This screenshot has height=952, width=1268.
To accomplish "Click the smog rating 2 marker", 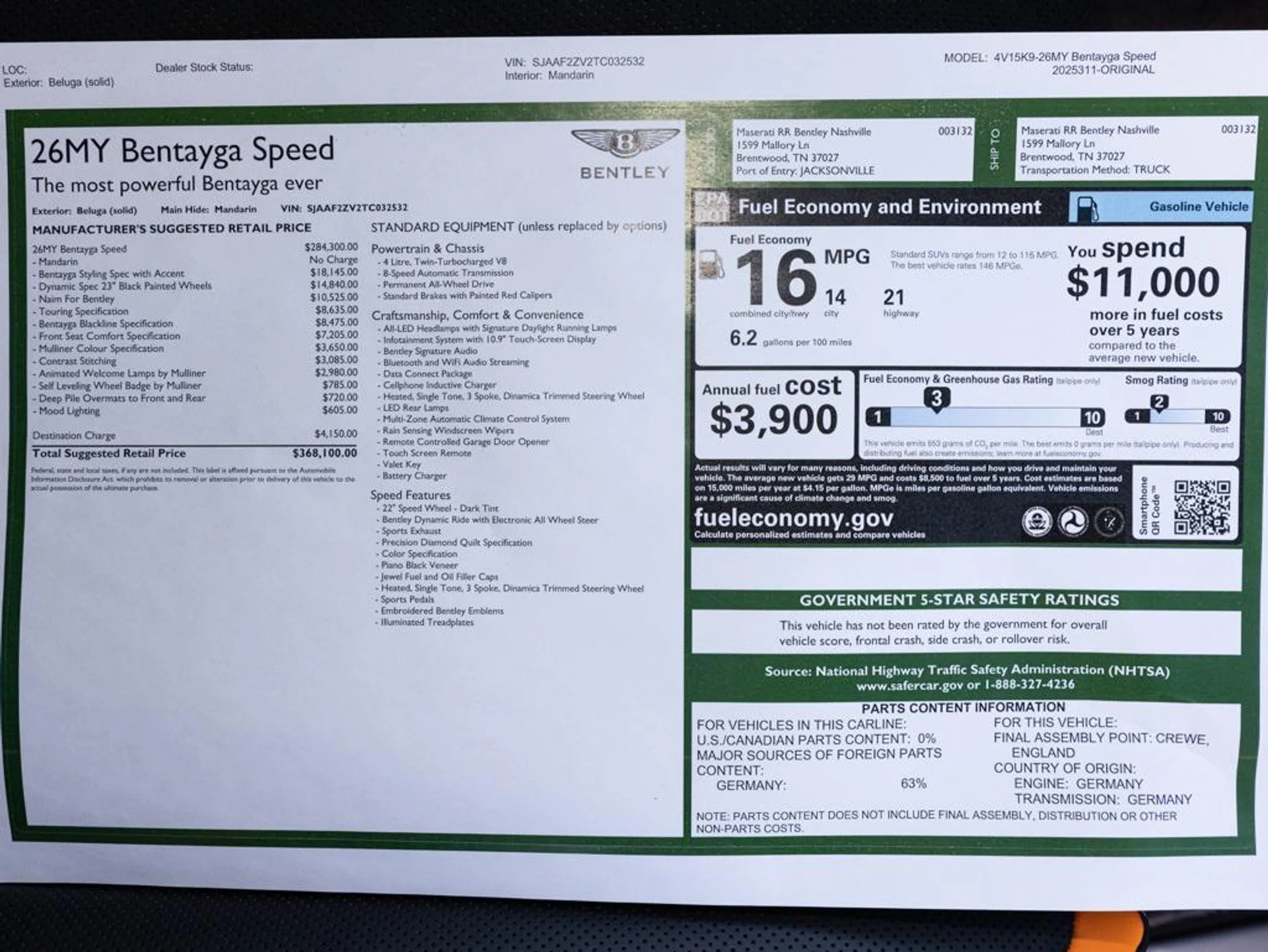I will point(1158,402).
